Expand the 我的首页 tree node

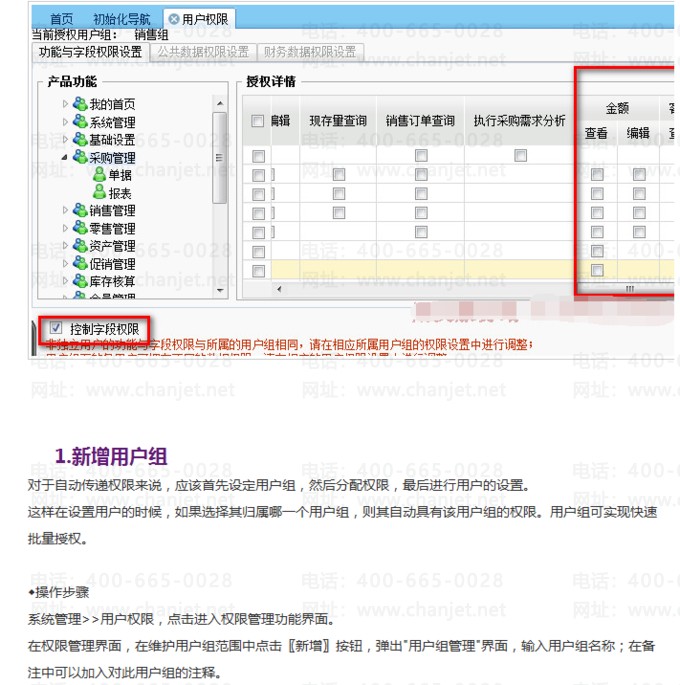tap(65, 104)
